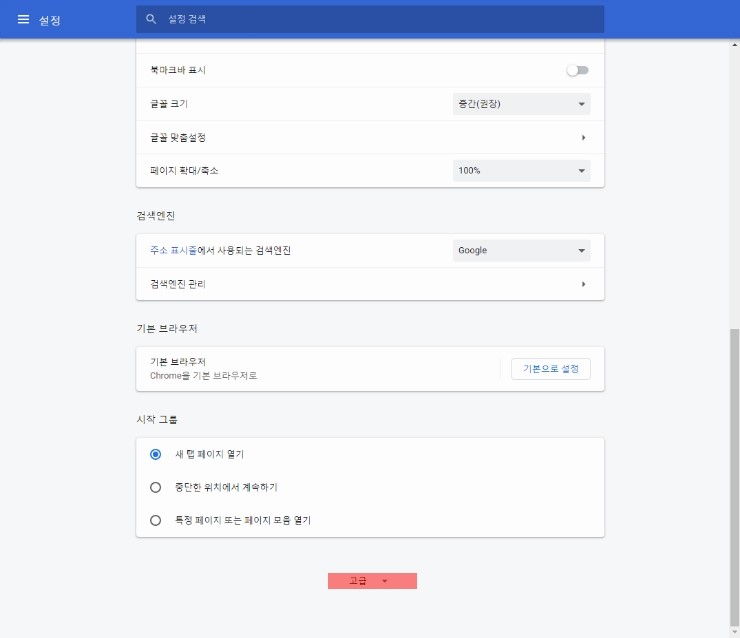Image resolution: width=740 pixels, height=638 pixels.
Task: Expand the 고급 advanced settings section
Action: click(x=372, y=581)
